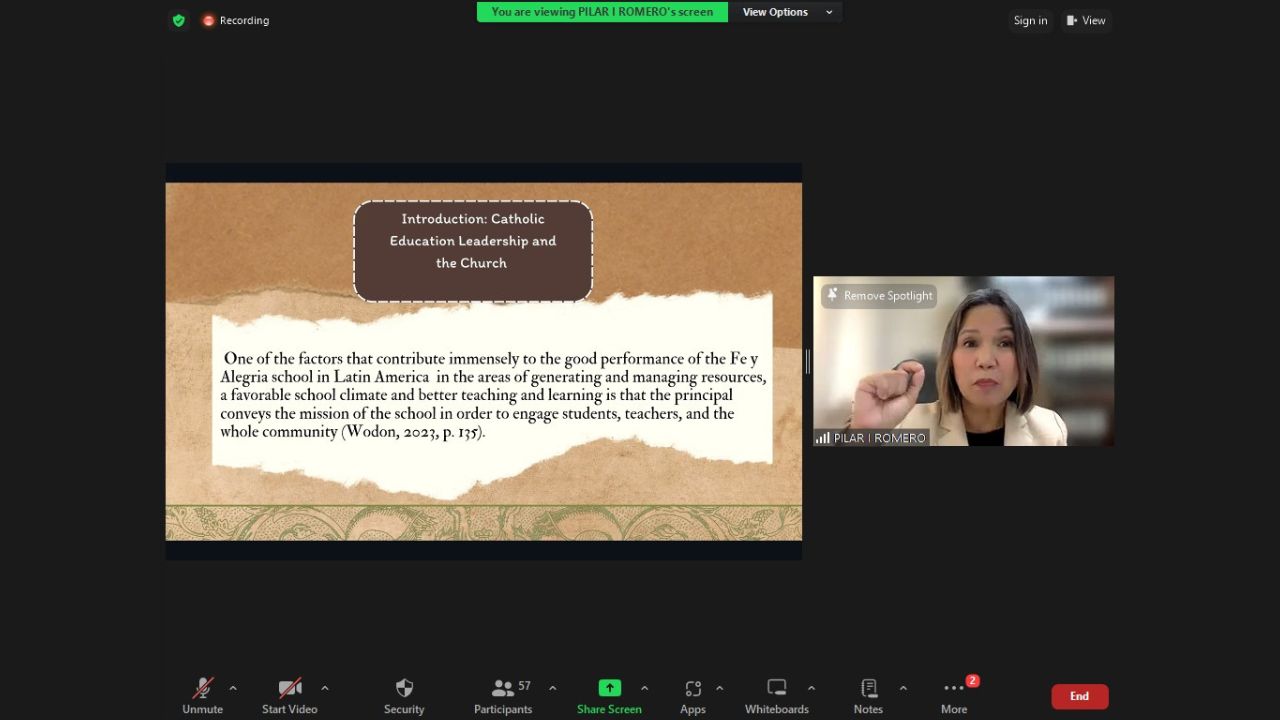Click the screen share notification banner
Screen dimensions: 1280x720
602,12
